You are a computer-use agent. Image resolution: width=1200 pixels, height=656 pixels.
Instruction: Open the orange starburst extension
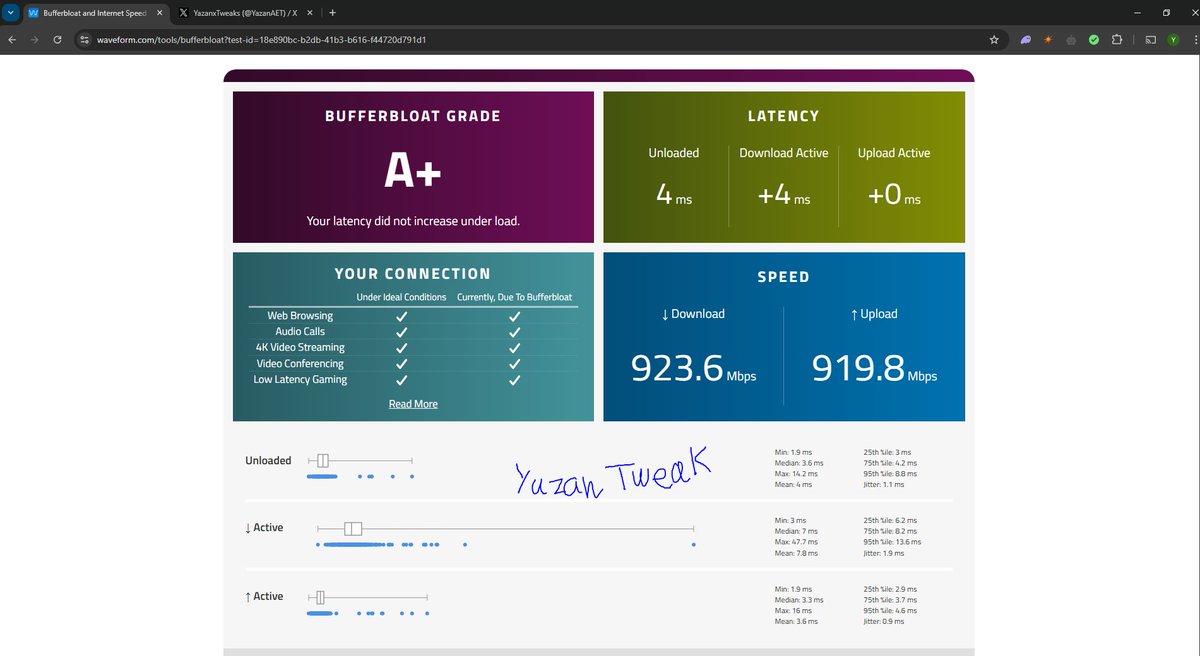(1048, 40)
